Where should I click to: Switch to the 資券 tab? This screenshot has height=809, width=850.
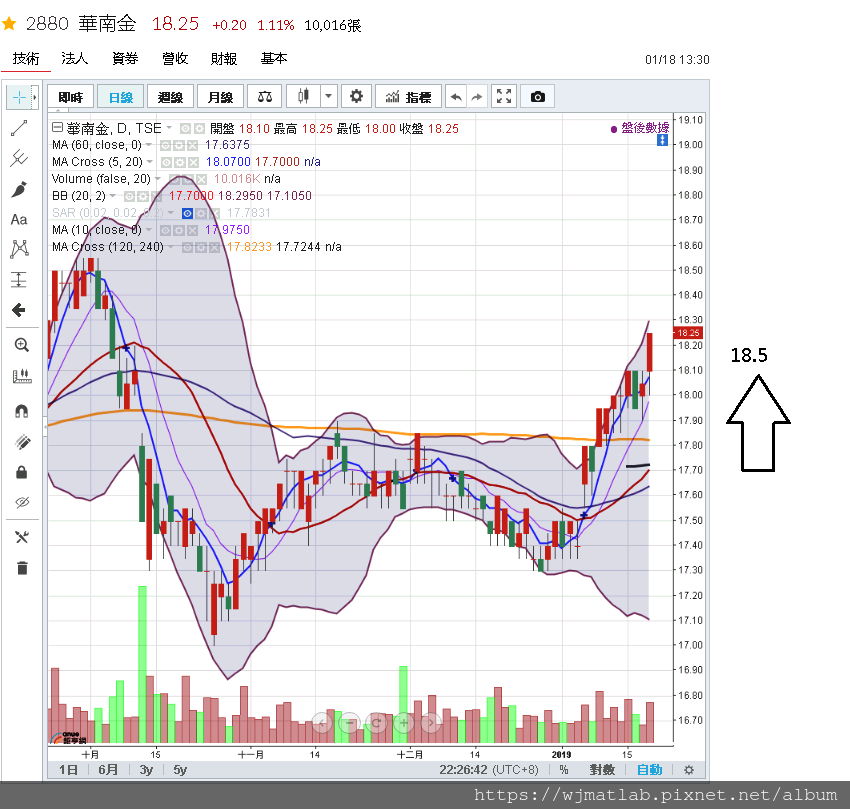(125, 59)
